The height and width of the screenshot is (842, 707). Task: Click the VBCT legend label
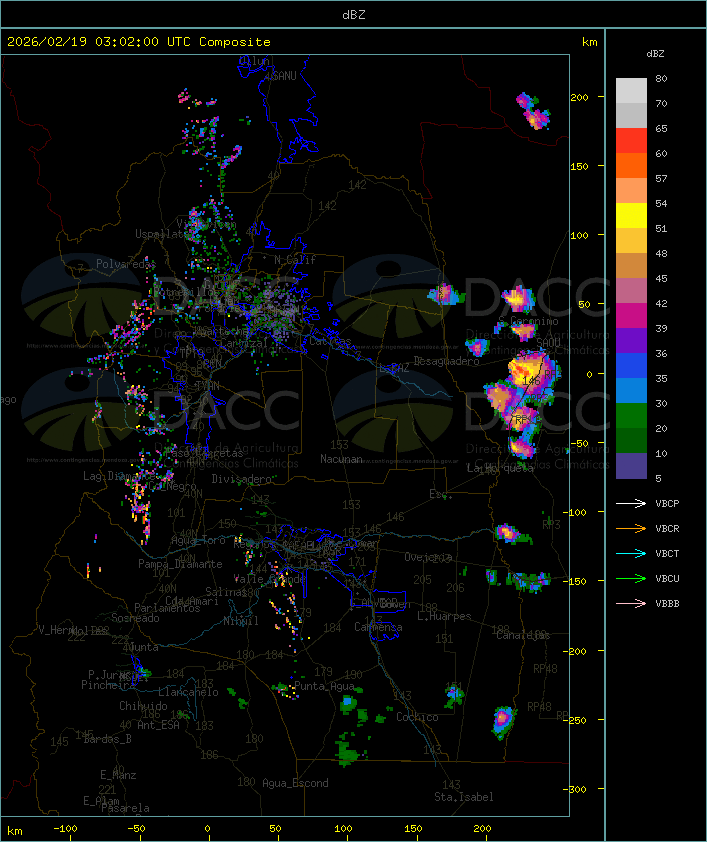667,554
